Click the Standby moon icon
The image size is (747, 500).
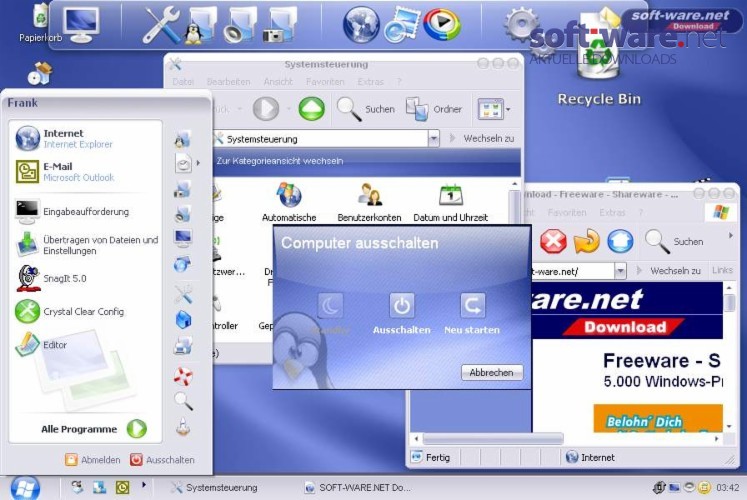[x=330, y=306]
